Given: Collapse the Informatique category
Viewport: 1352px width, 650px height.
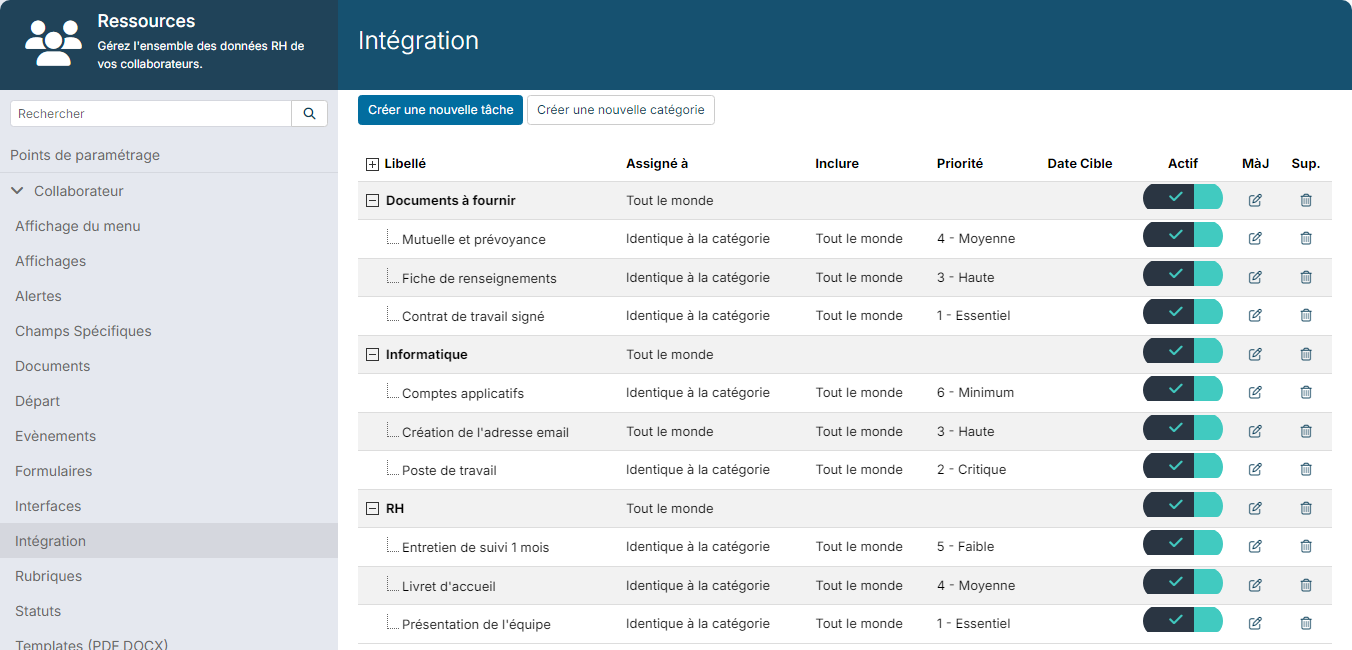Looking at the screenshot, I should pos(372,355).
